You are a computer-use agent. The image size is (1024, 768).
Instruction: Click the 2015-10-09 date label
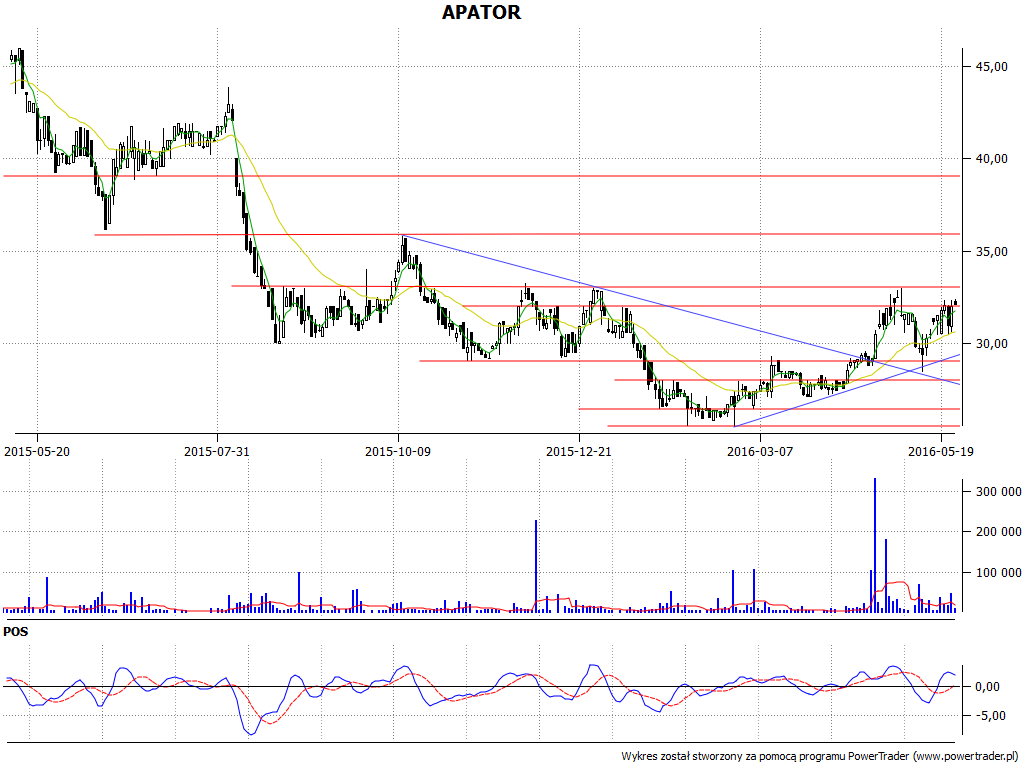(x=398, y=451)
